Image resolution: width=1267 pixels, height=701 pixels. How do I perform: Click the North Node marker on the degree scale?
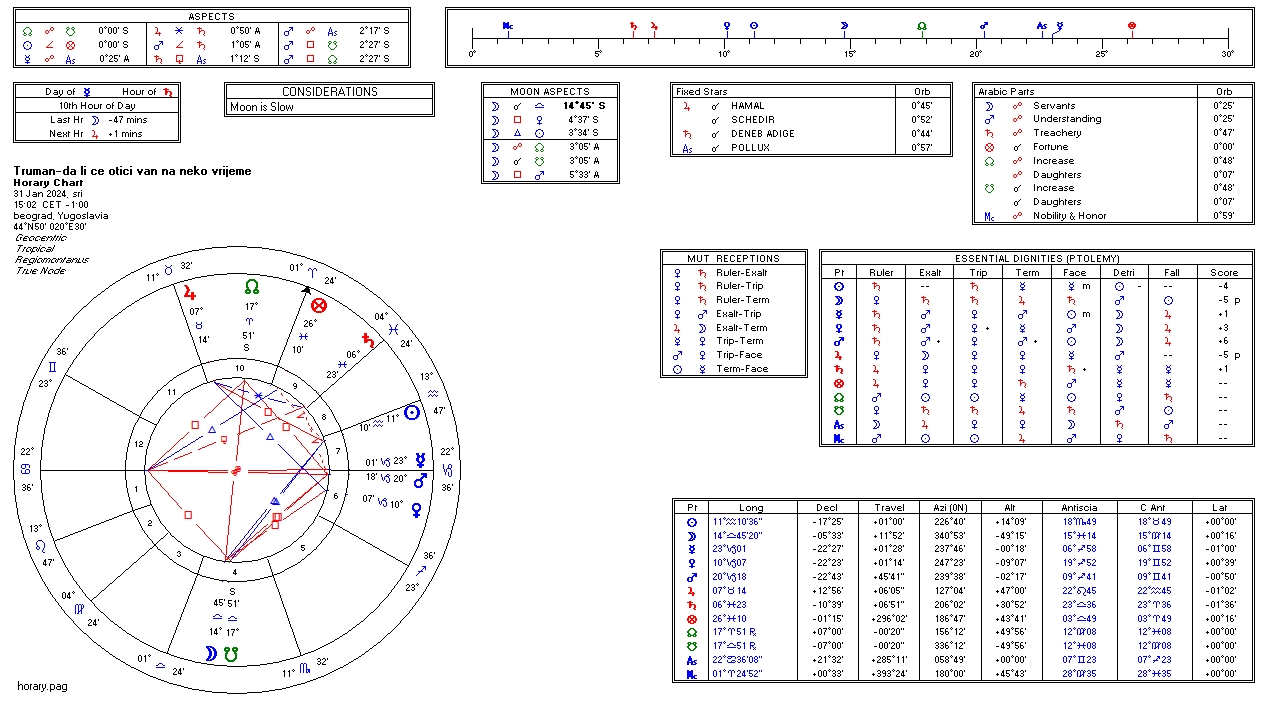tap(921, 25)
